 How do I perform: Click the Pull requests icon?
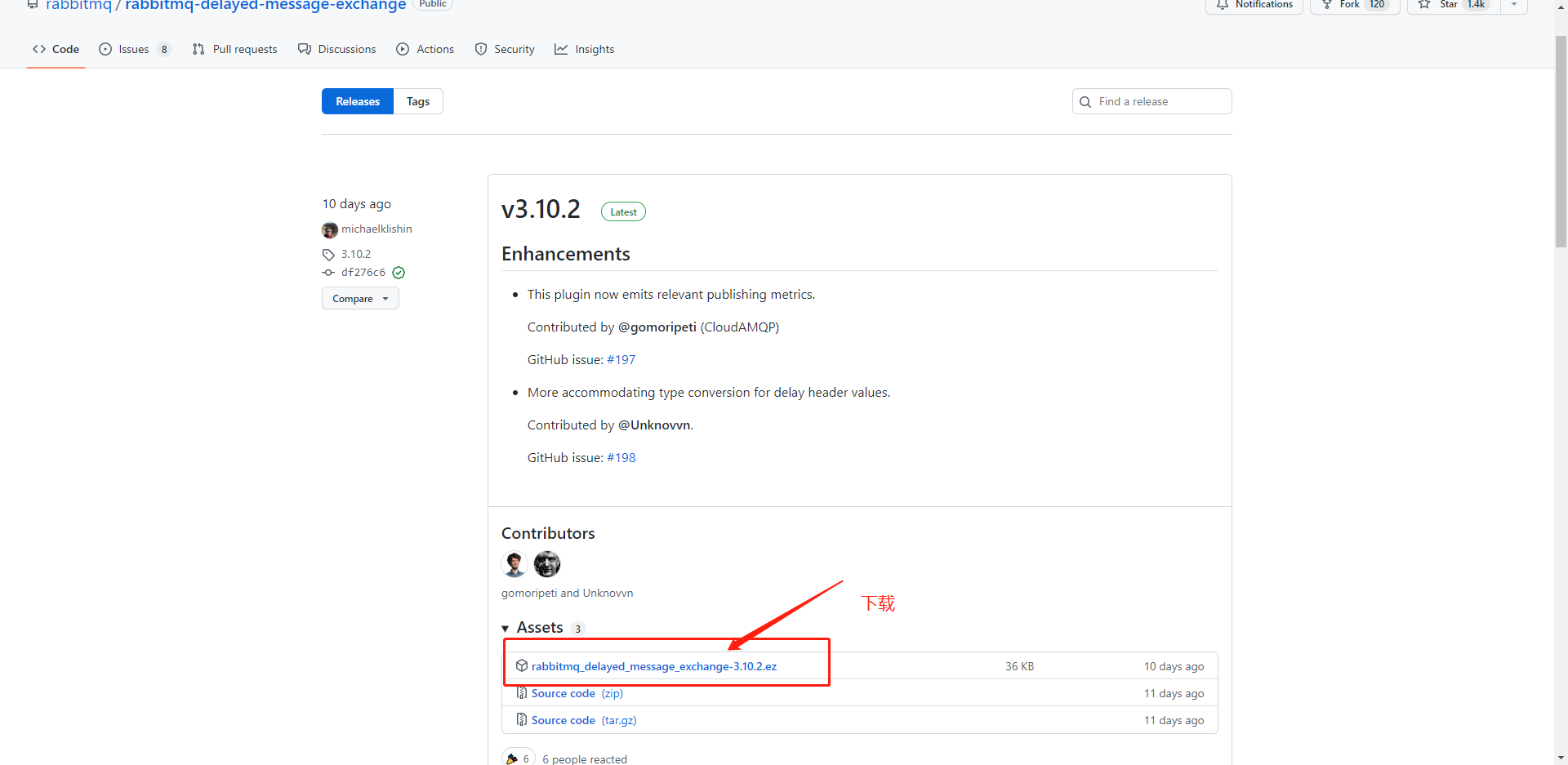198,49
